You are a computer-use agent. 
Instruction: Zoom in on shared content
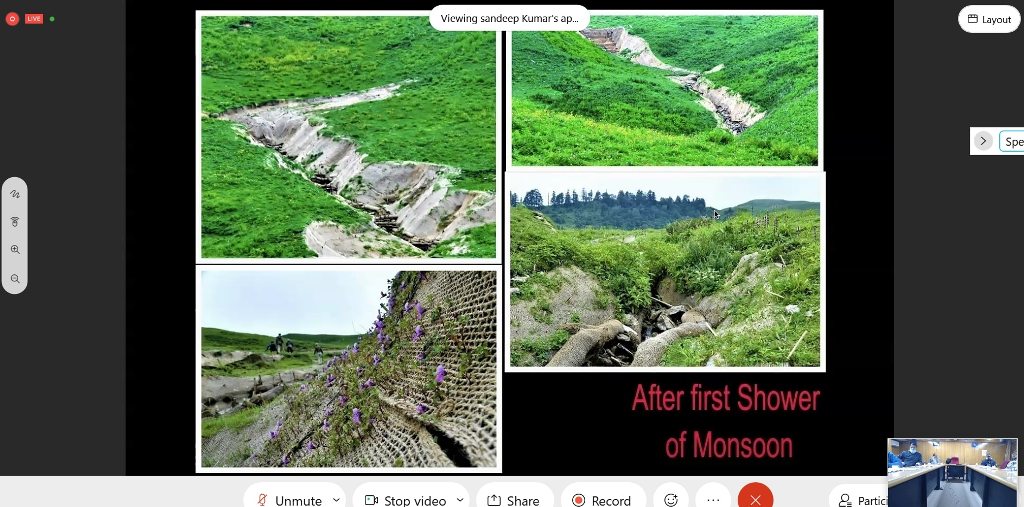pyautogui.click(x=15, y=250)
